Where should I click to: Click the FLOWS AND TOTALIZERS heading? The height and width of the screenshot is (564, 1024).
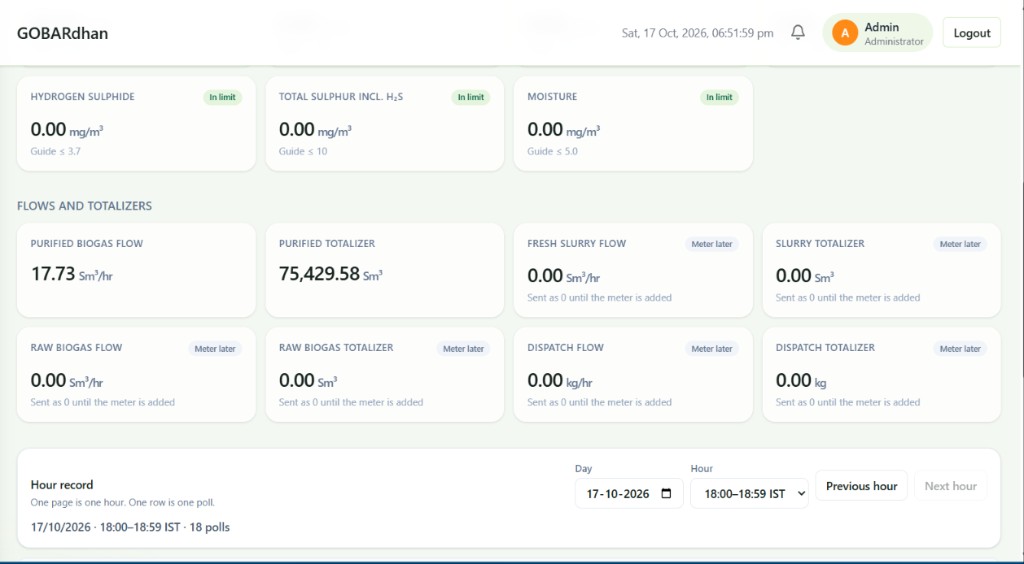[84, 206]
